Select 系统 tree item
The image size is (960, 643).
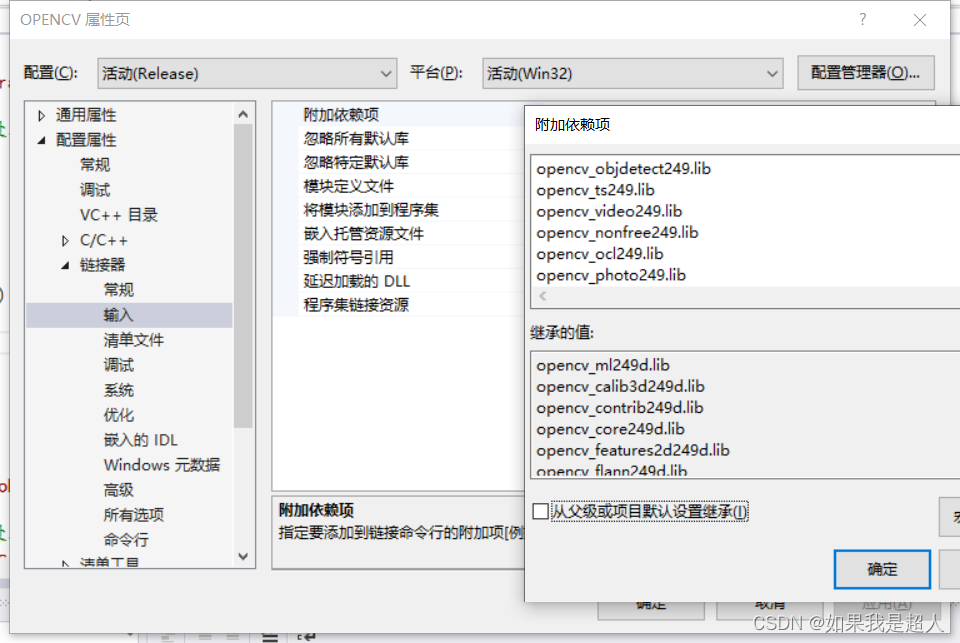click(119, 390)
